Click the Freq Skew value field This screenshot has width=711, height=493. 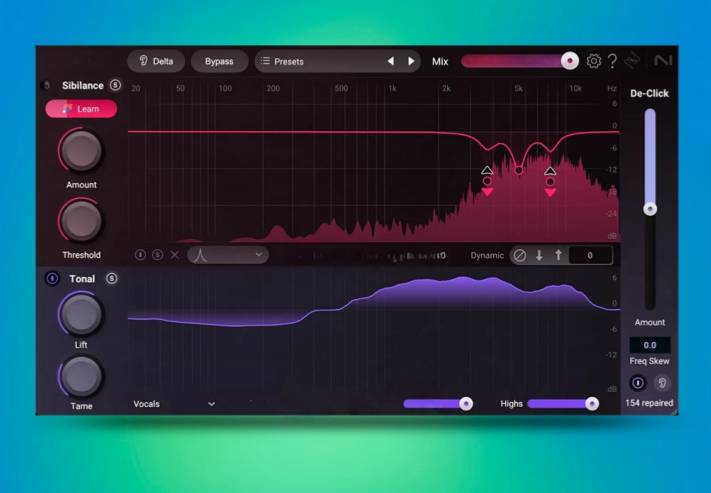650,345
